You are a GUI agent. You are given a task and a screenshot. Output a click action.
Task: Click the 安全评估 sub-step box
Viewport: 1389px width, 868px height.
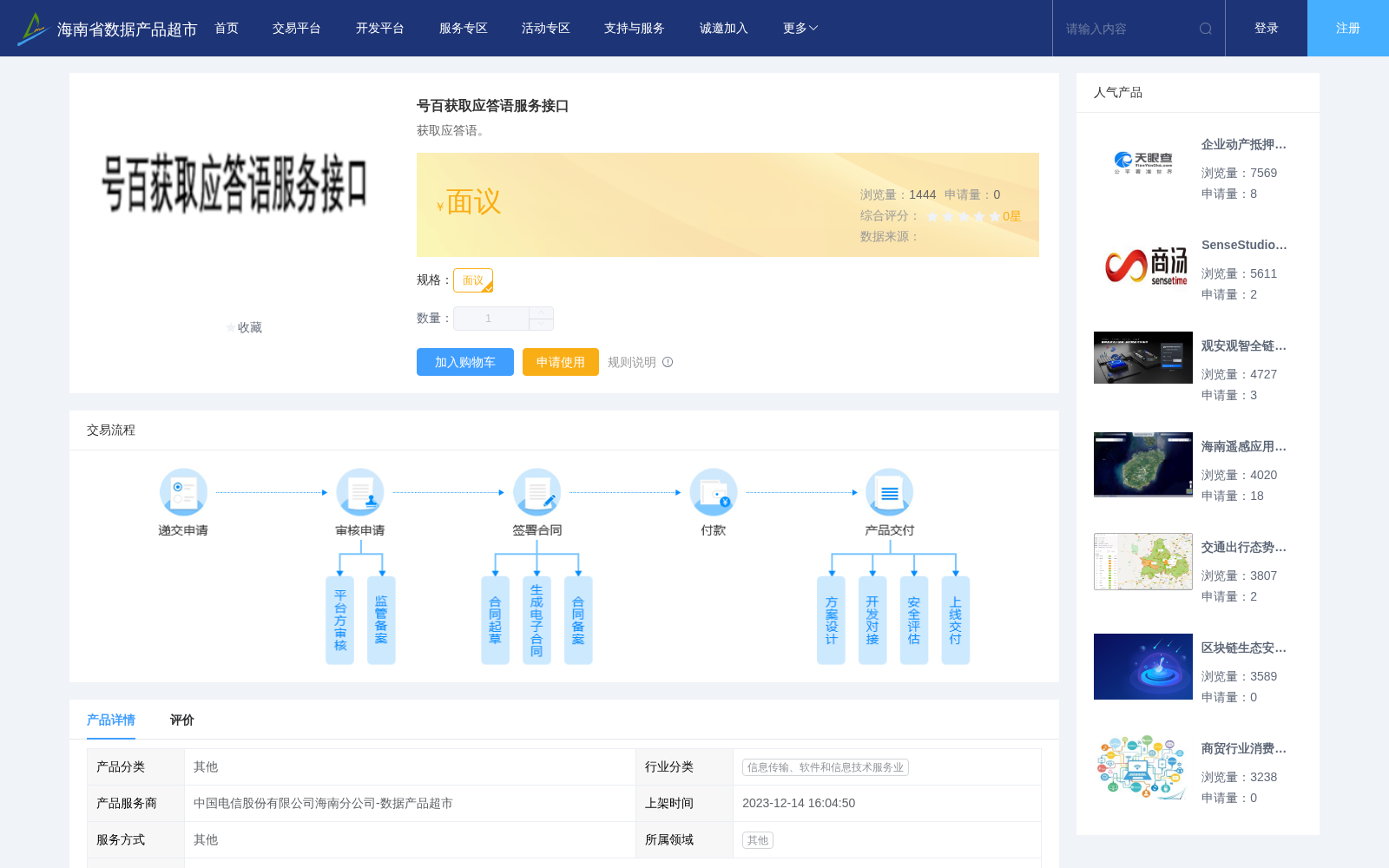[914, 620]
